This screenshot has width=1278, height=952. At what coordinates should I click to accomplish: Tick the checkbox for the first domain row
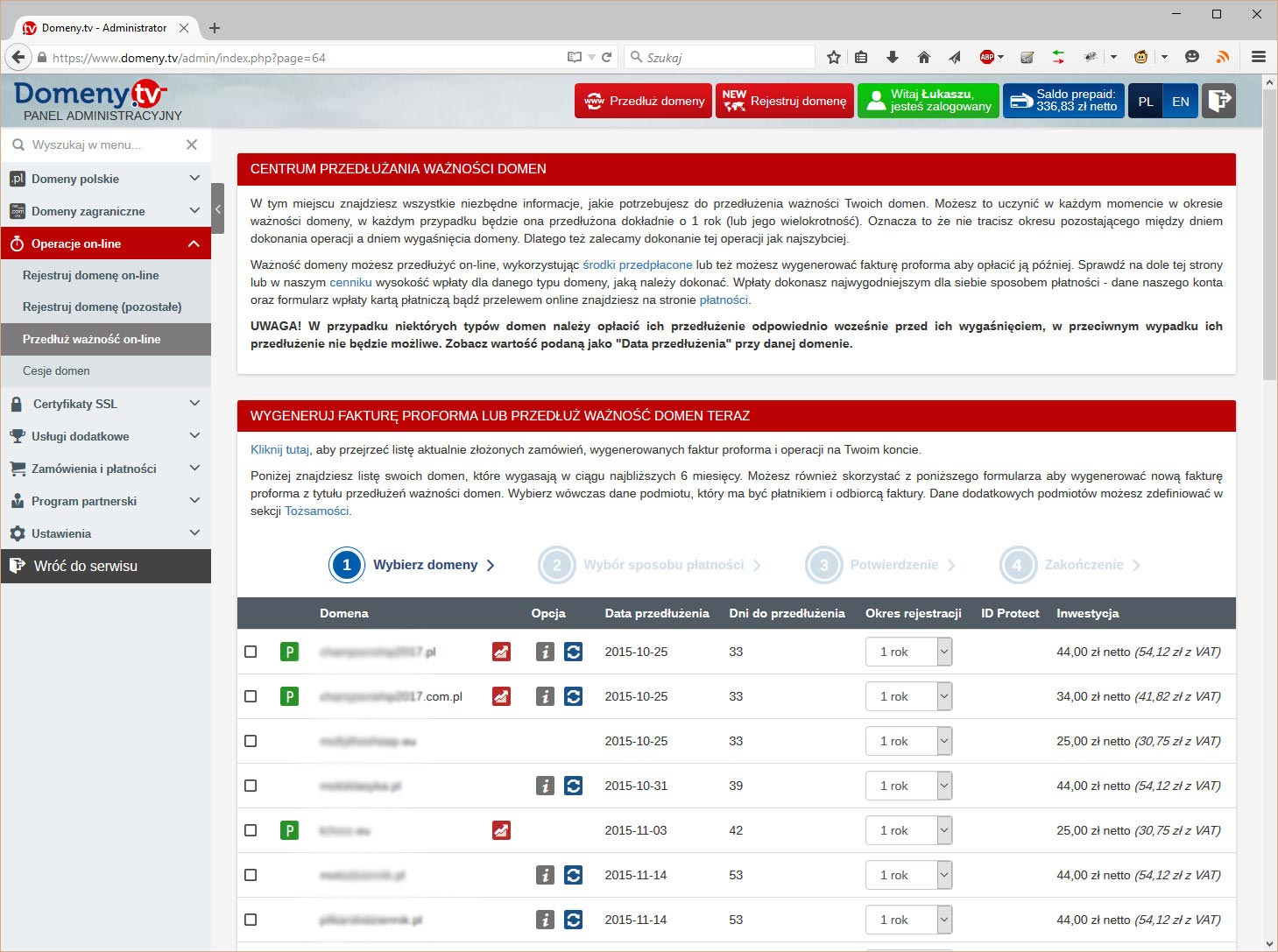[x=251, y=652]
